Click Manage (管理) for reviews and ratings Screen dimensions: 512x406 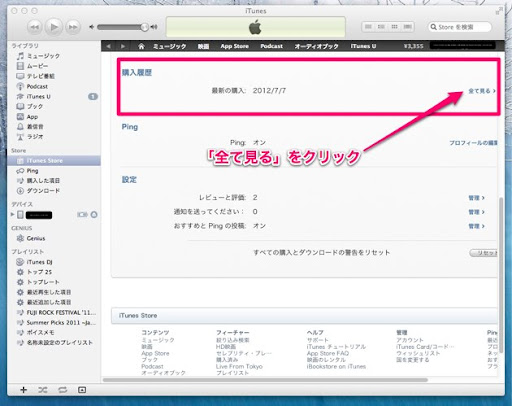tap(476, 198)
